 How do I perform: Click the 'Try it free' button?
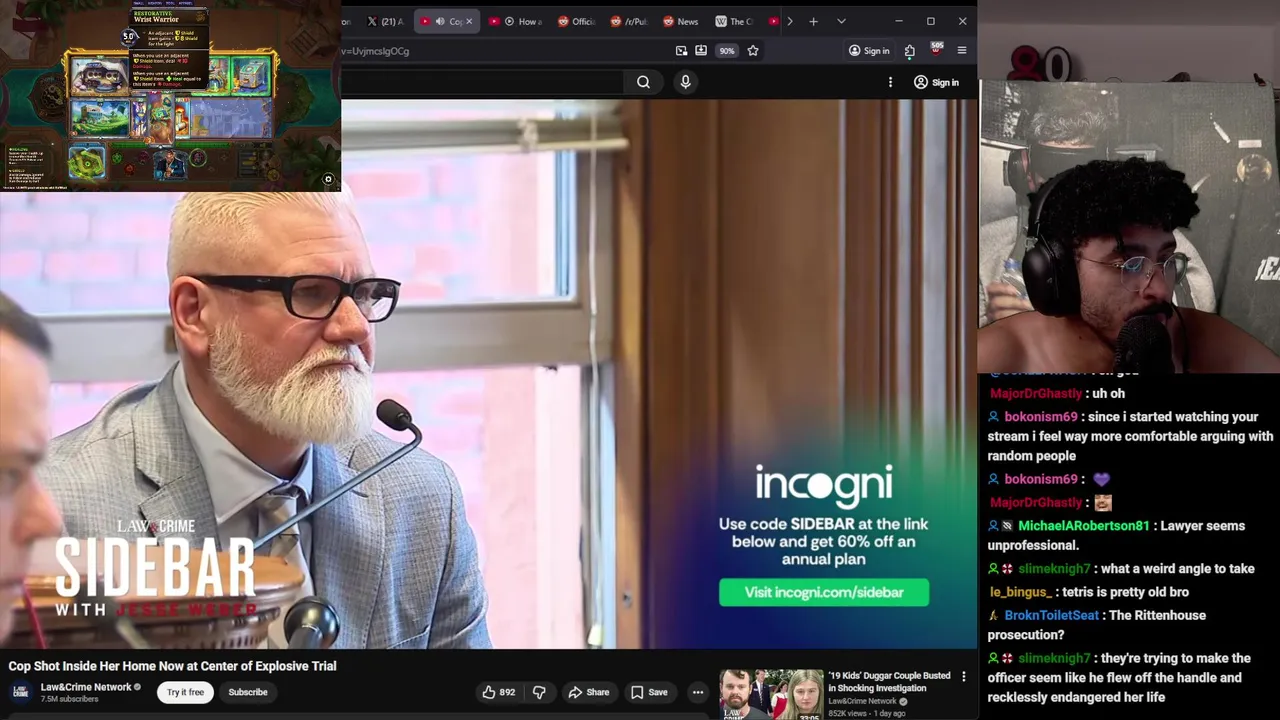point(185,692)
